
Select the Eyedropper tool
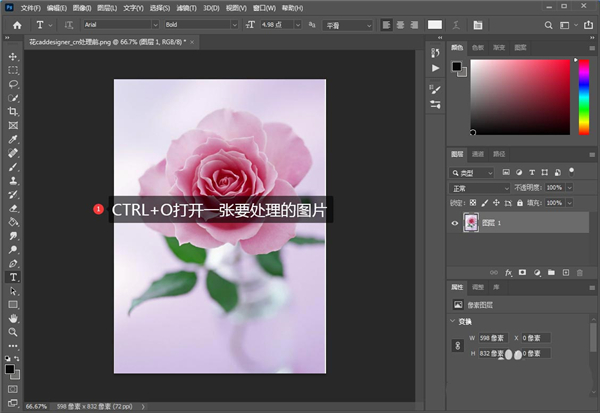(x=13, y=140)
